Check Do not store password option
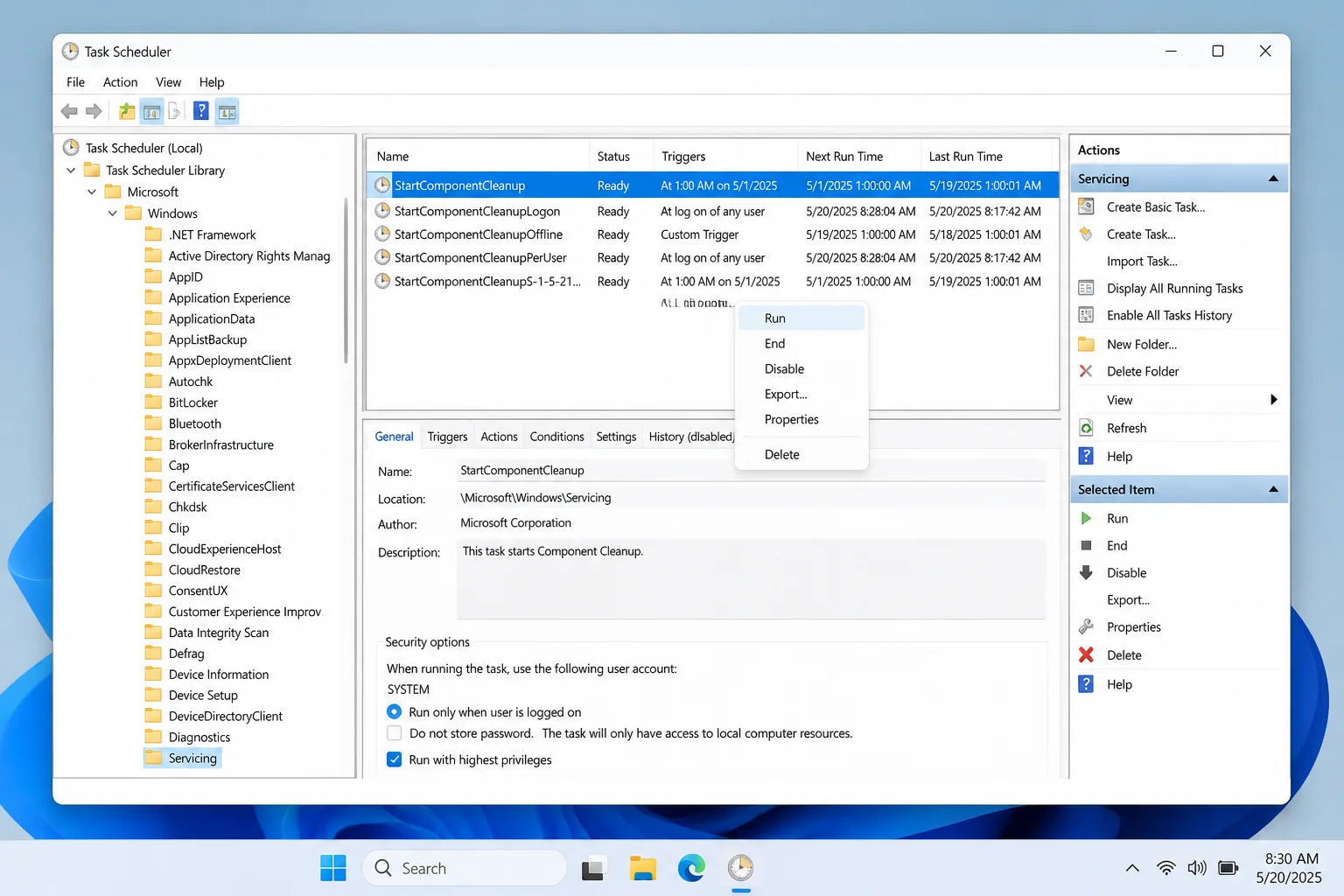 (395, 733)
